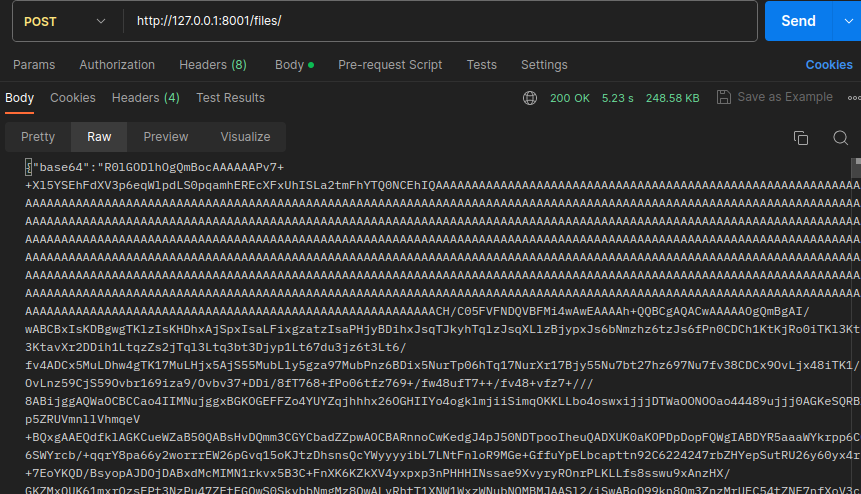Copy the response using the copy icon
The image size is (861, 494).
tap(801, 138)
